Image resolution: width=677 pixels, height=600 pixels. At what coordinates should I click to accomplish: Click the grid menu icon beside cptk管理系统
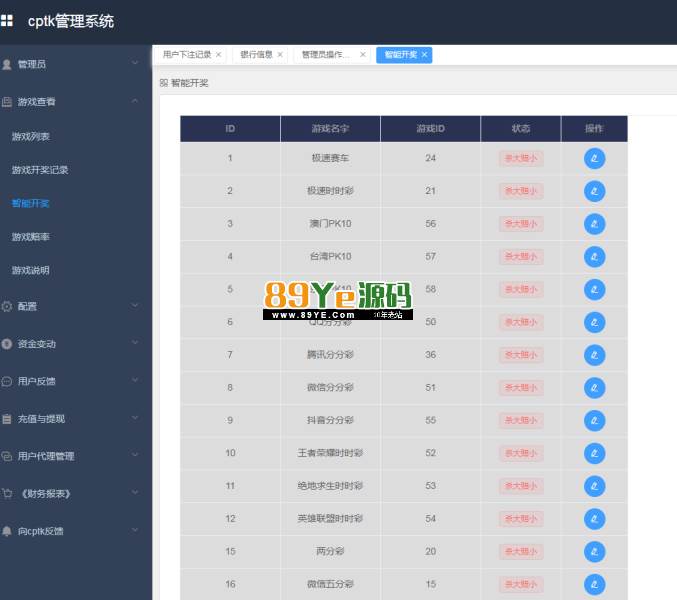[6, 20]
